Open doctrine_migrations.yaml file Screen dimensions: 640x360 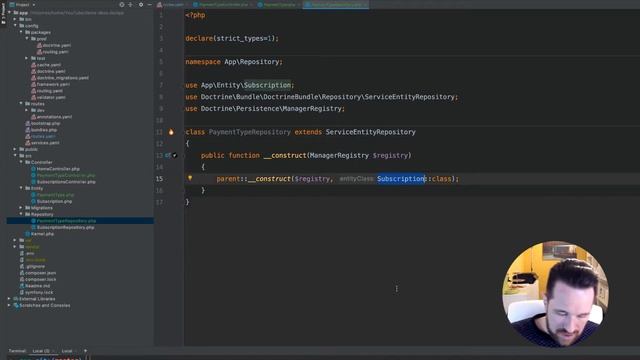pos(62,78)
